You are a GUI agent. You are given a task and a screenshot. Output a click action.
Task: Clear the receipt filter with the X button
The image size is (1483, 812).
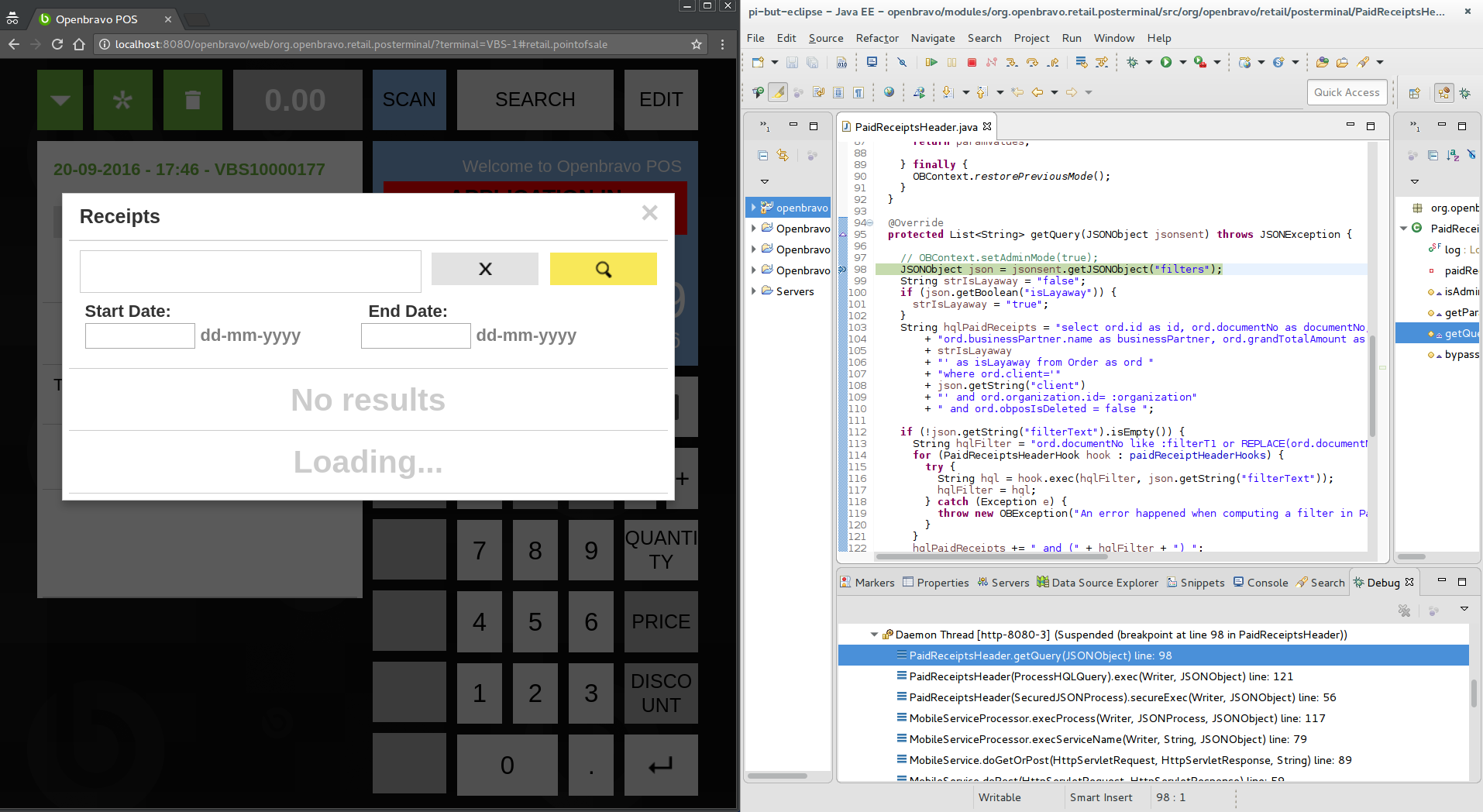point(485,269)
